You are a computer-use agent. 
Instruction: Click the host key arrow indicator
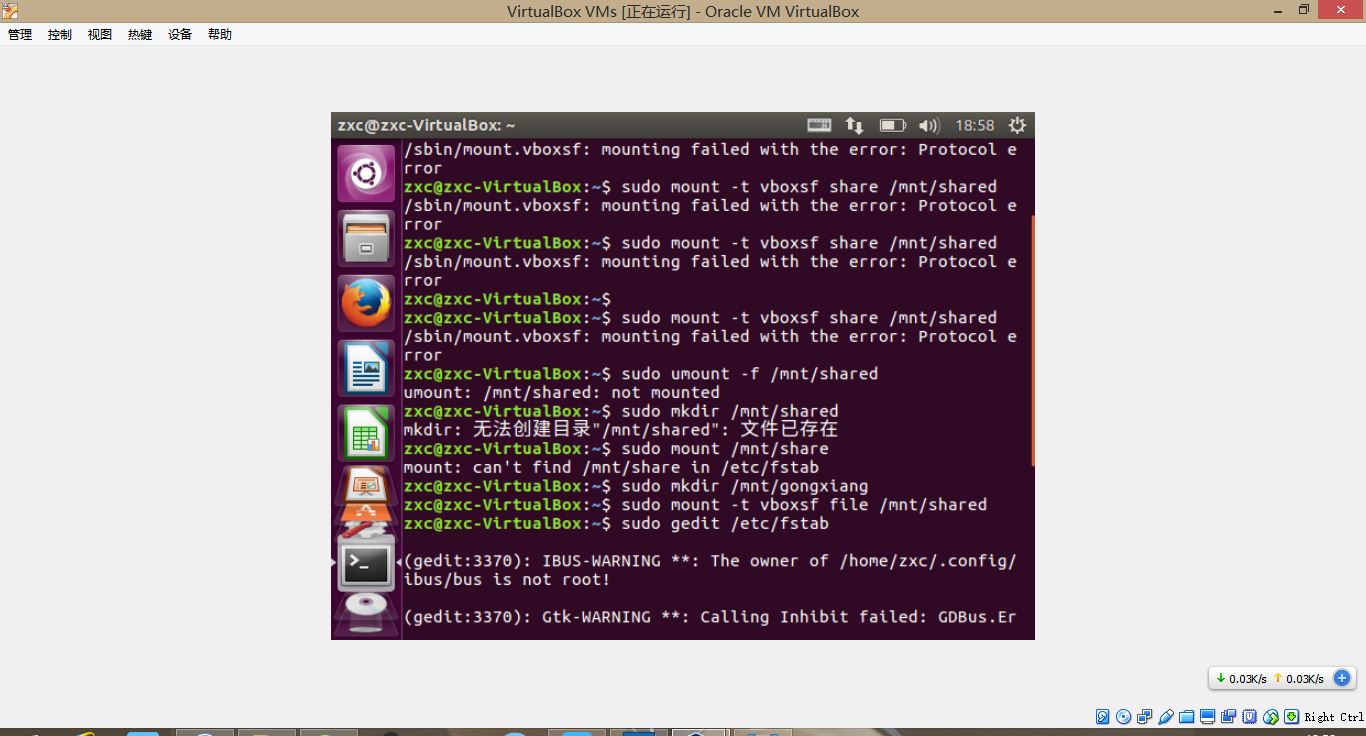(1291, 716)
